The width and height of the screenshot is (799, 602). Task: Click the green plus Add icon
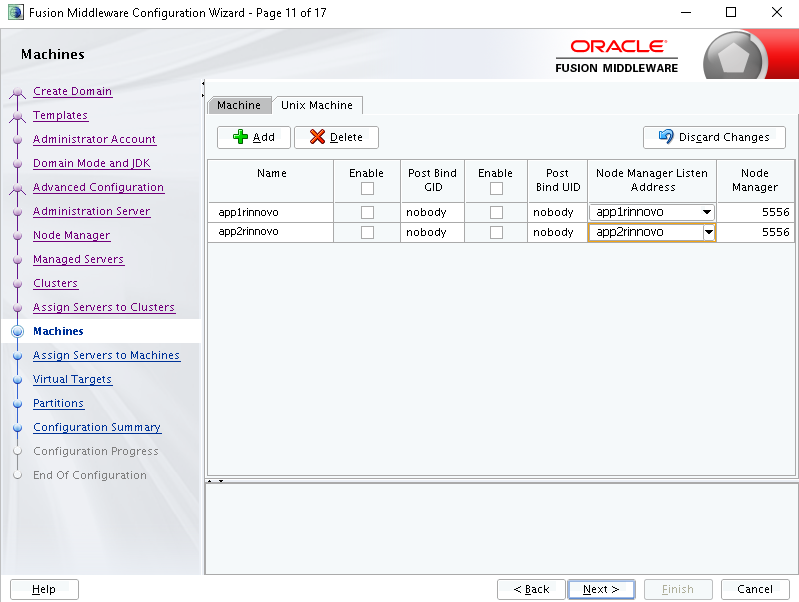pyautogui.click(x=241, y=137)
